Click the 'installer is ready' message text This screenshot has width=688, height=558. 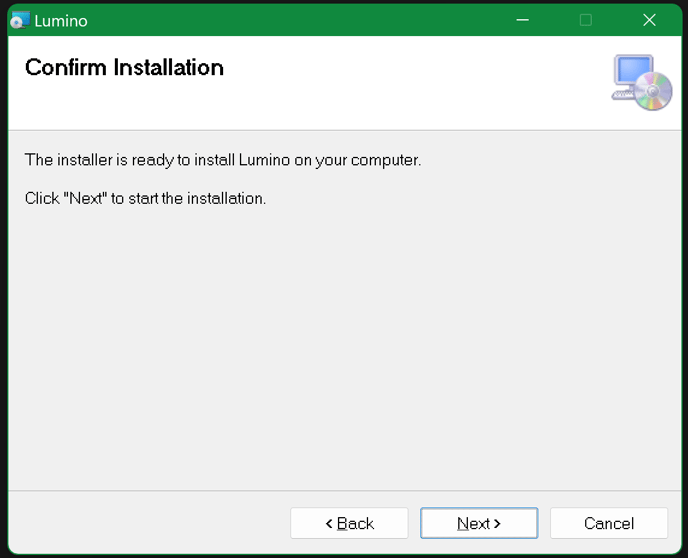pos(223,160)
